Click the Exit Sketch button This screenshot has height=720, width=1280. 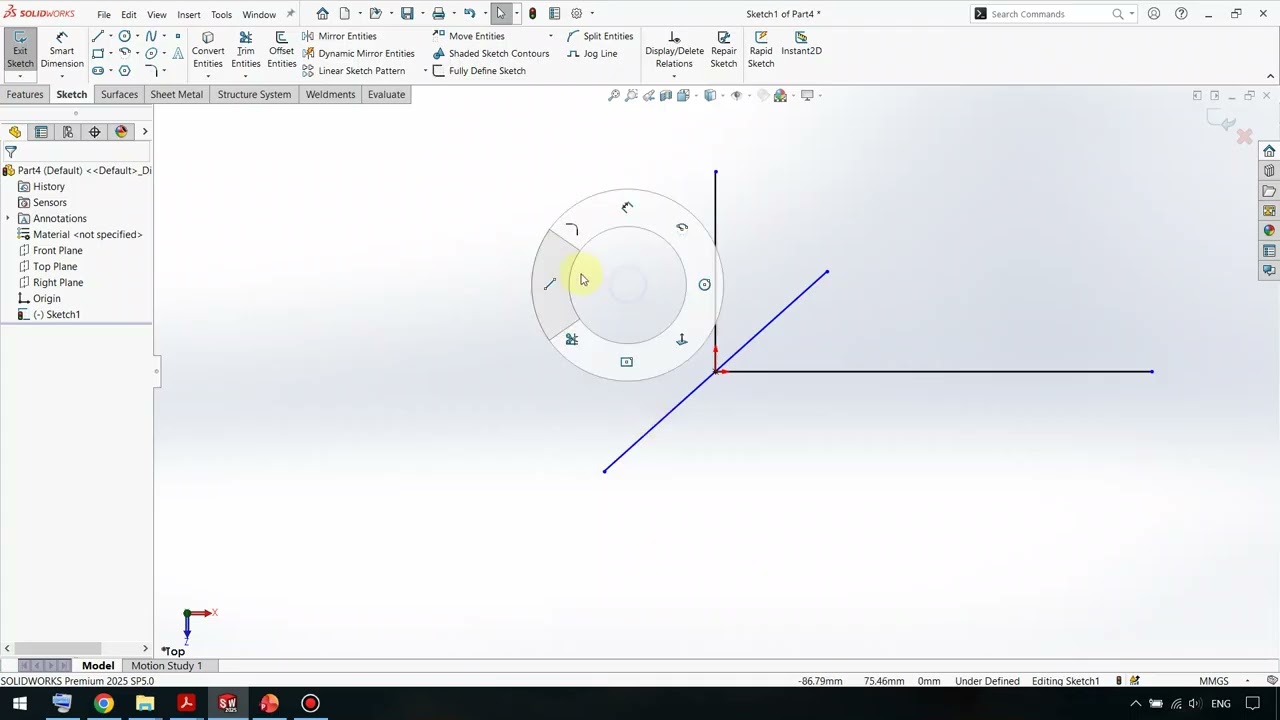(20, 50)
